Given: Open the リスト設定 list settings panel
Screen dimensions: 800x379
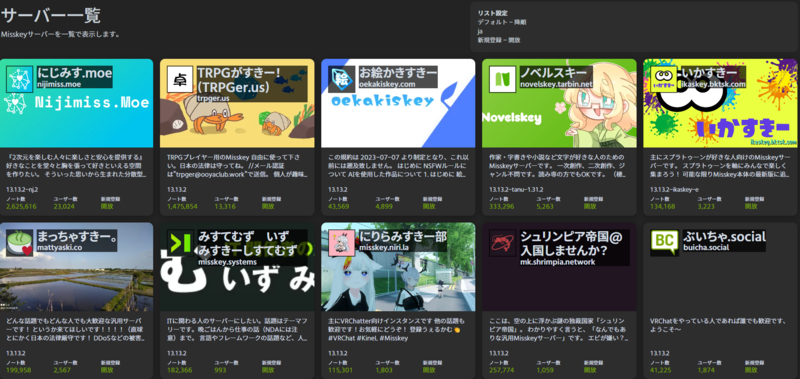Looking at the screenshot, I should (x=634, y=27).
